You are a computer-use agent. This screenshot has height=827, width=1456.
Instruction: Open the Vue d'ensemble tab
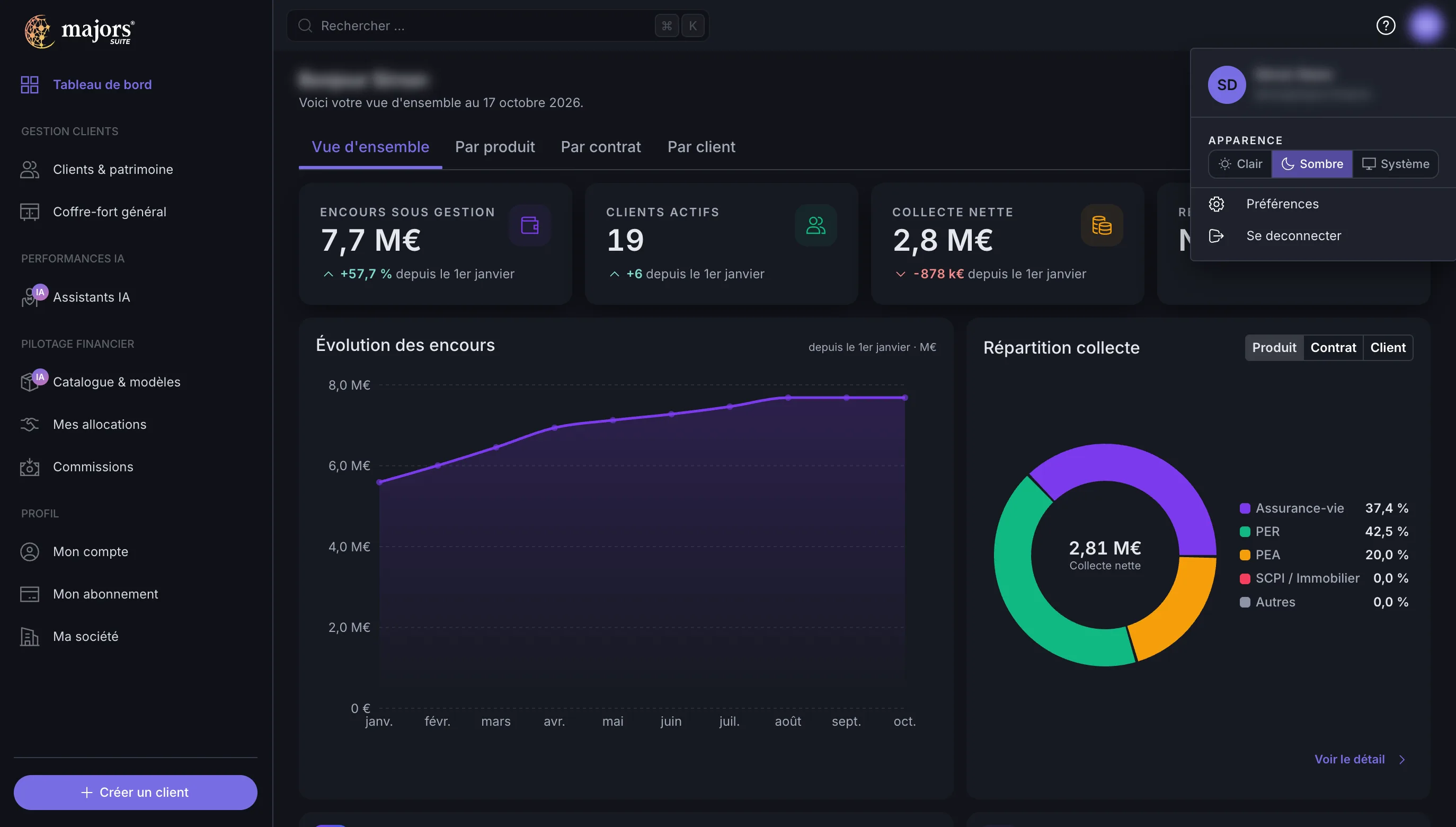click(370, 147)
